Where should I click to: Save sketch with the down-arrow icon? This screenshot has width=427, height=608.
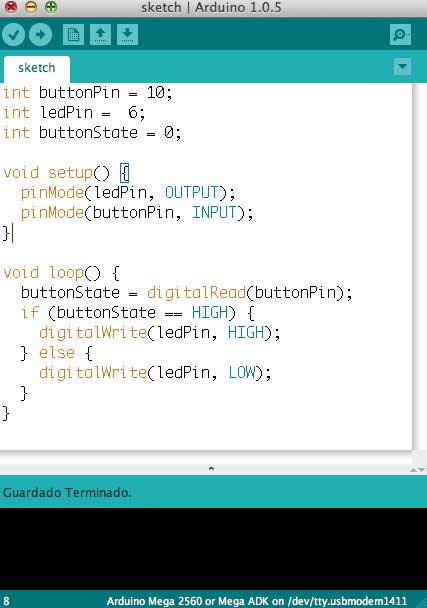[x=127, y=35]
